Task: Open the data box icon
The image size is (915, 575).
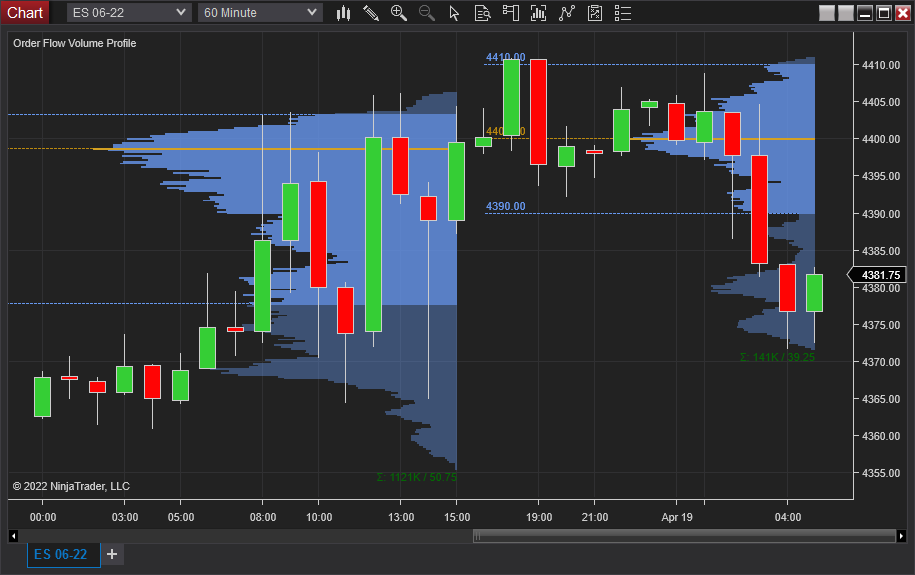Action: pyautogui.click(x=483, y=13)
